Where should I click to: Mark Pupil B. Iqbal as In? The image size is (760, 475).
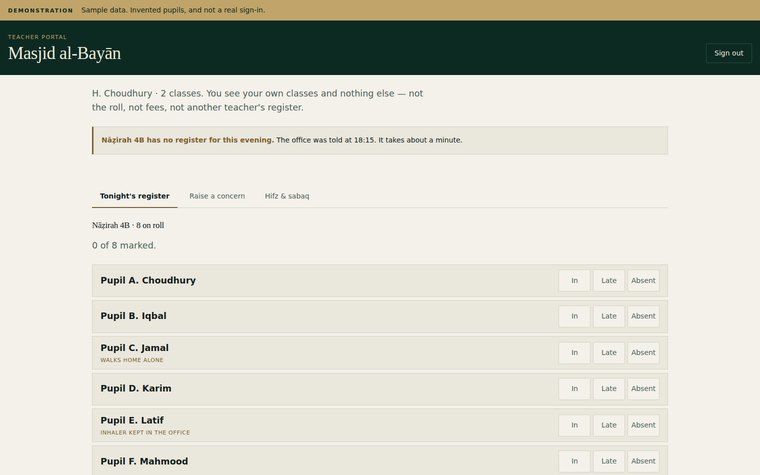click(574, 316)
